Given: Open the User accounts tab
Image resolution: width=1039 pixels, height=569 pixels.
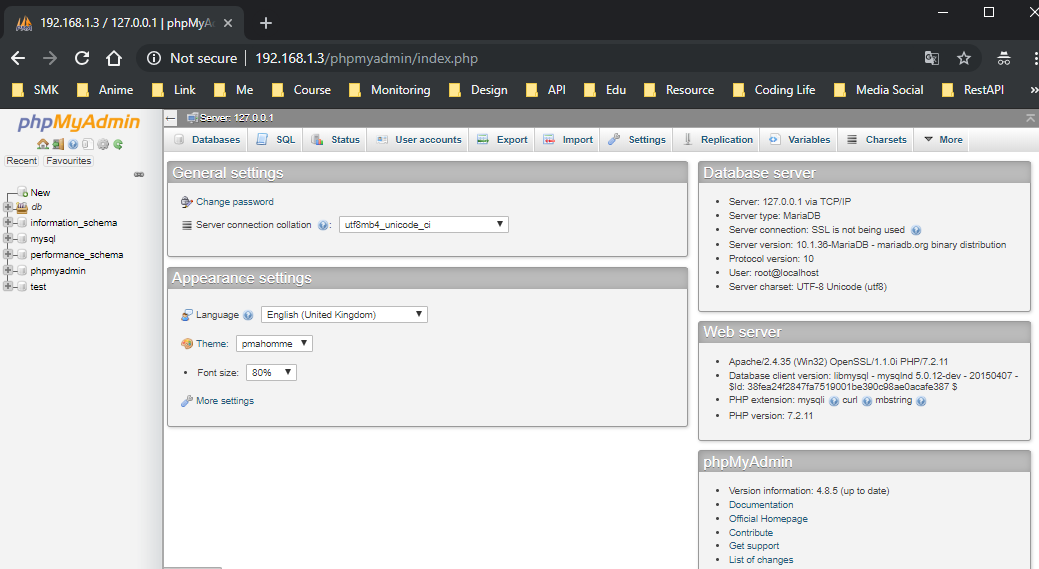Looking at the screenshot, I should 419,140.
